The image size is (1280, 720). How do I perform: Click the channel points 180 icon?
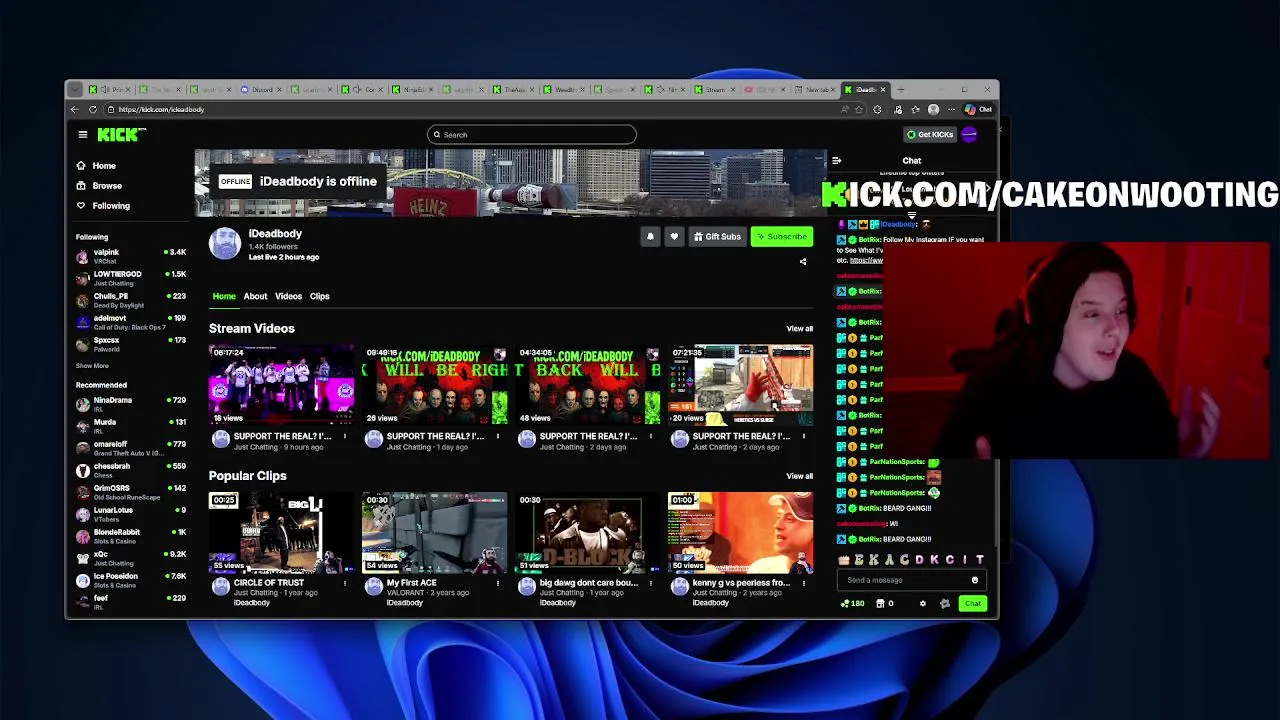pyautogui.click(x=852, y=604)
